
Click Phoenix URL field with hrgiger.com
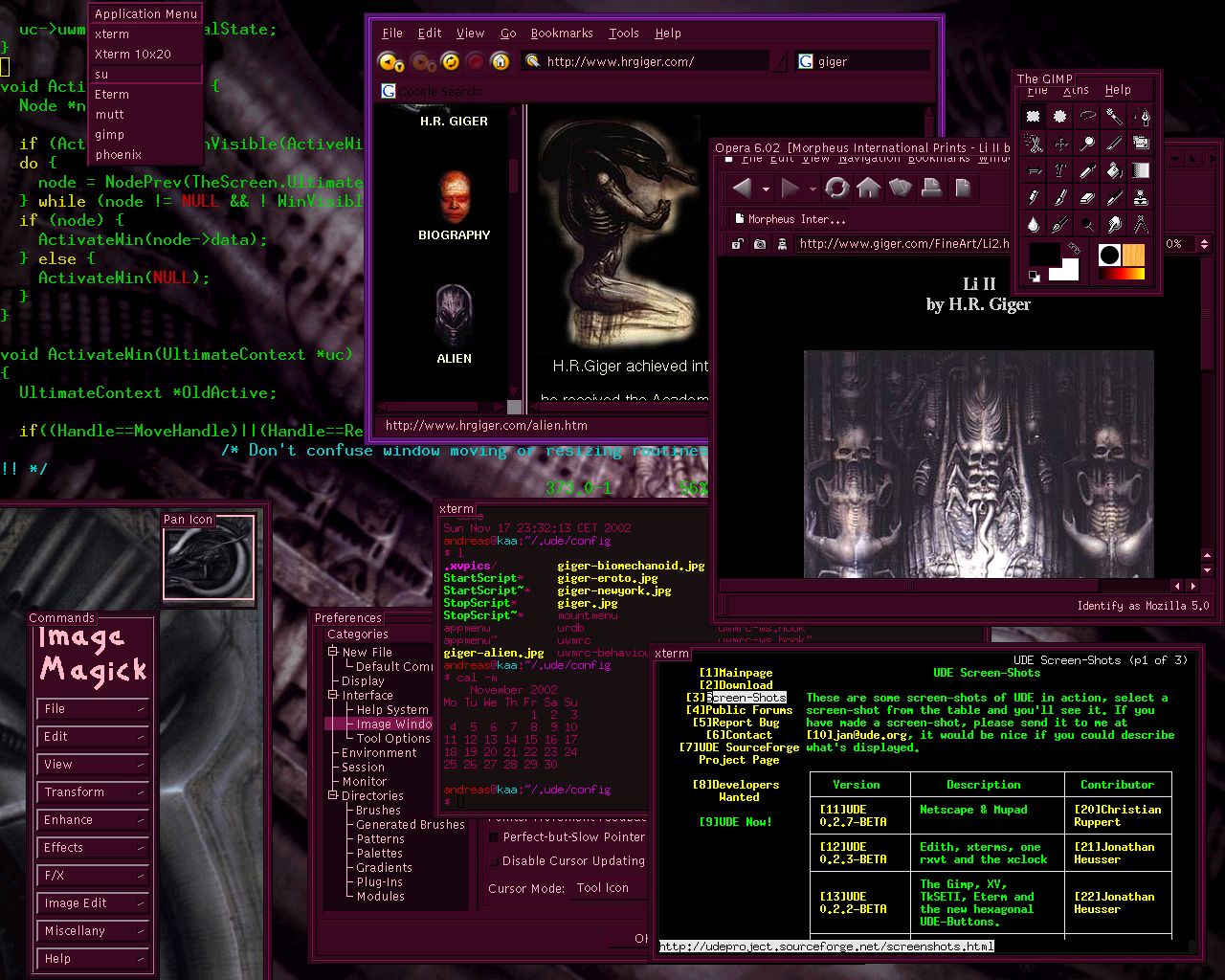pyautogui.click(x=646, y=62)
